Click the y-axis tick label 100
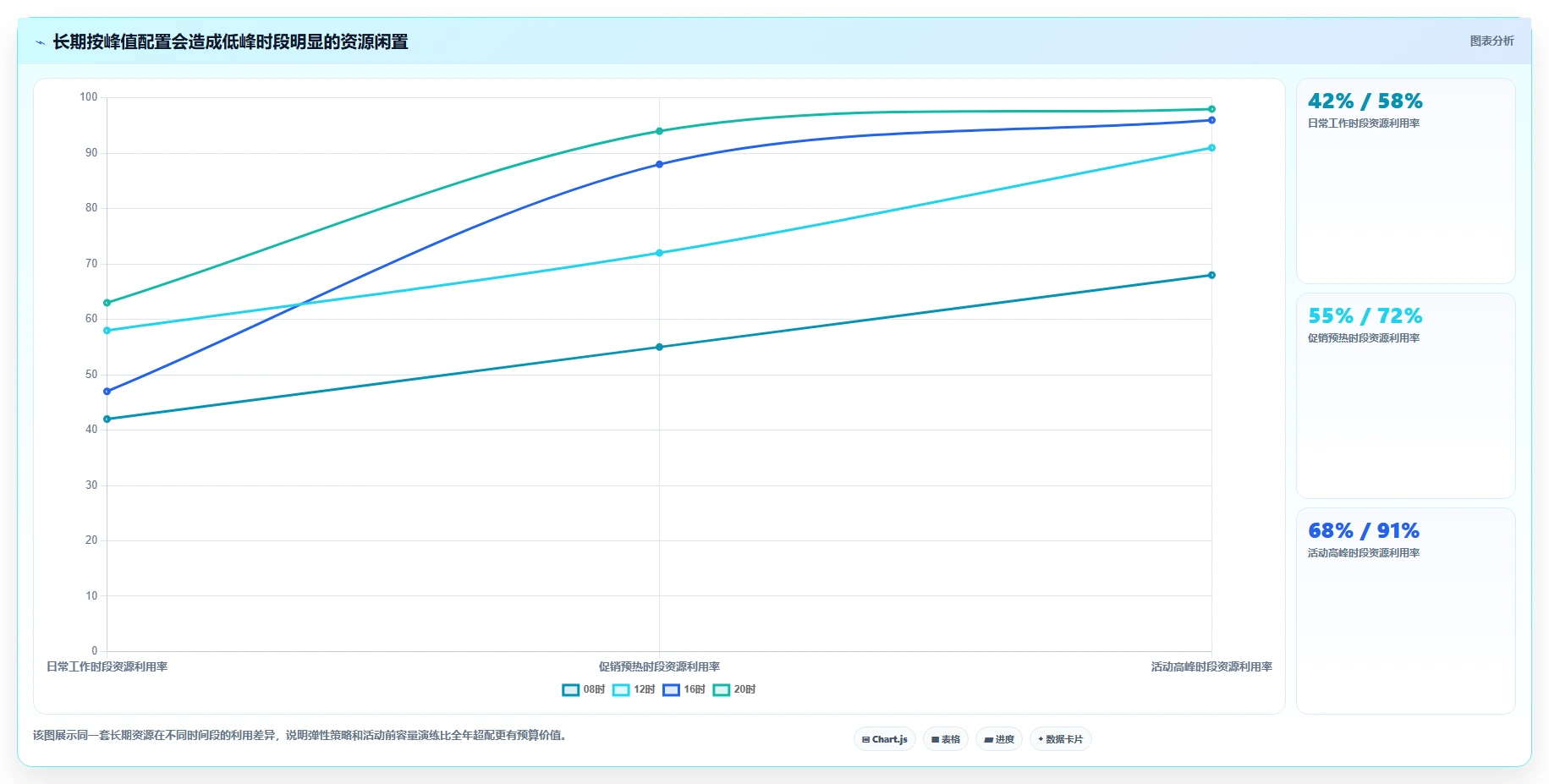 click(x=89, y=97)
